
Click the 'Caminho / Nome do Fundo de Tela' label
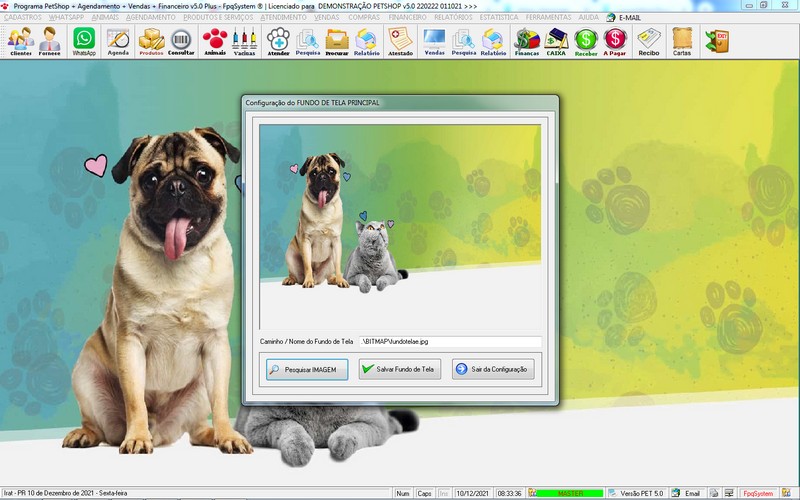[x=306, y=342]
